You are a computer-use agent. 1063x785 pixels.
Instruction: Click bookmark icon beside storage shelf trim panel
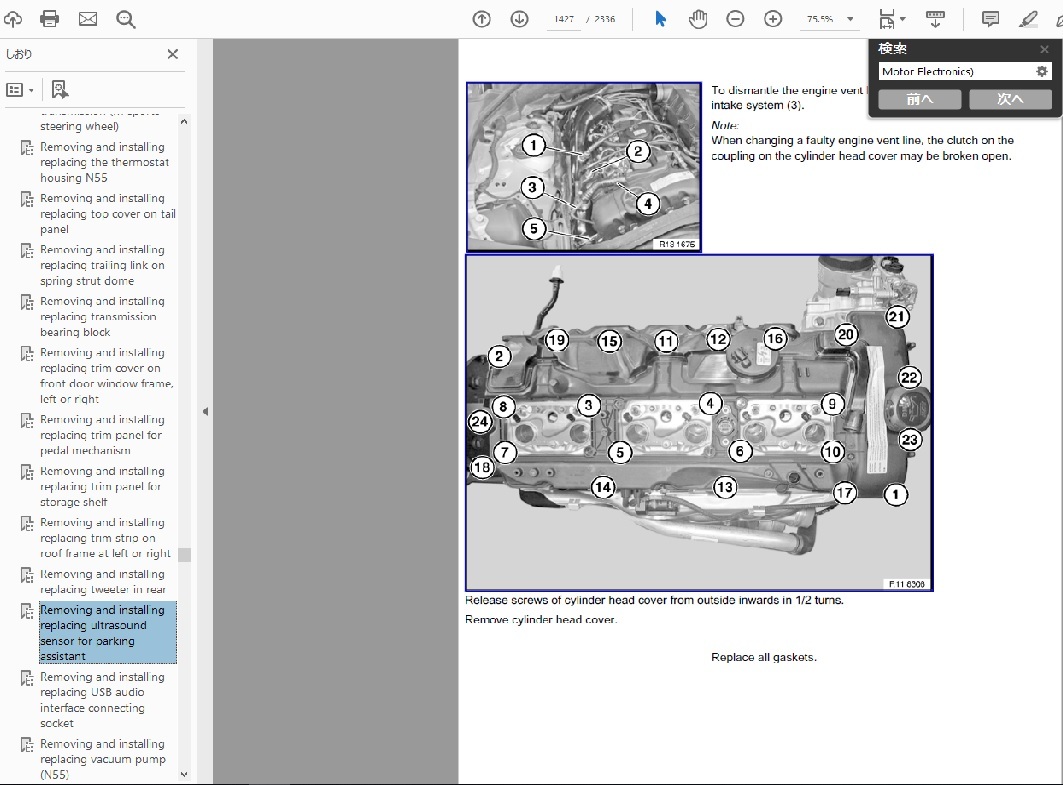pyautogui.click(x=27, y=472)
